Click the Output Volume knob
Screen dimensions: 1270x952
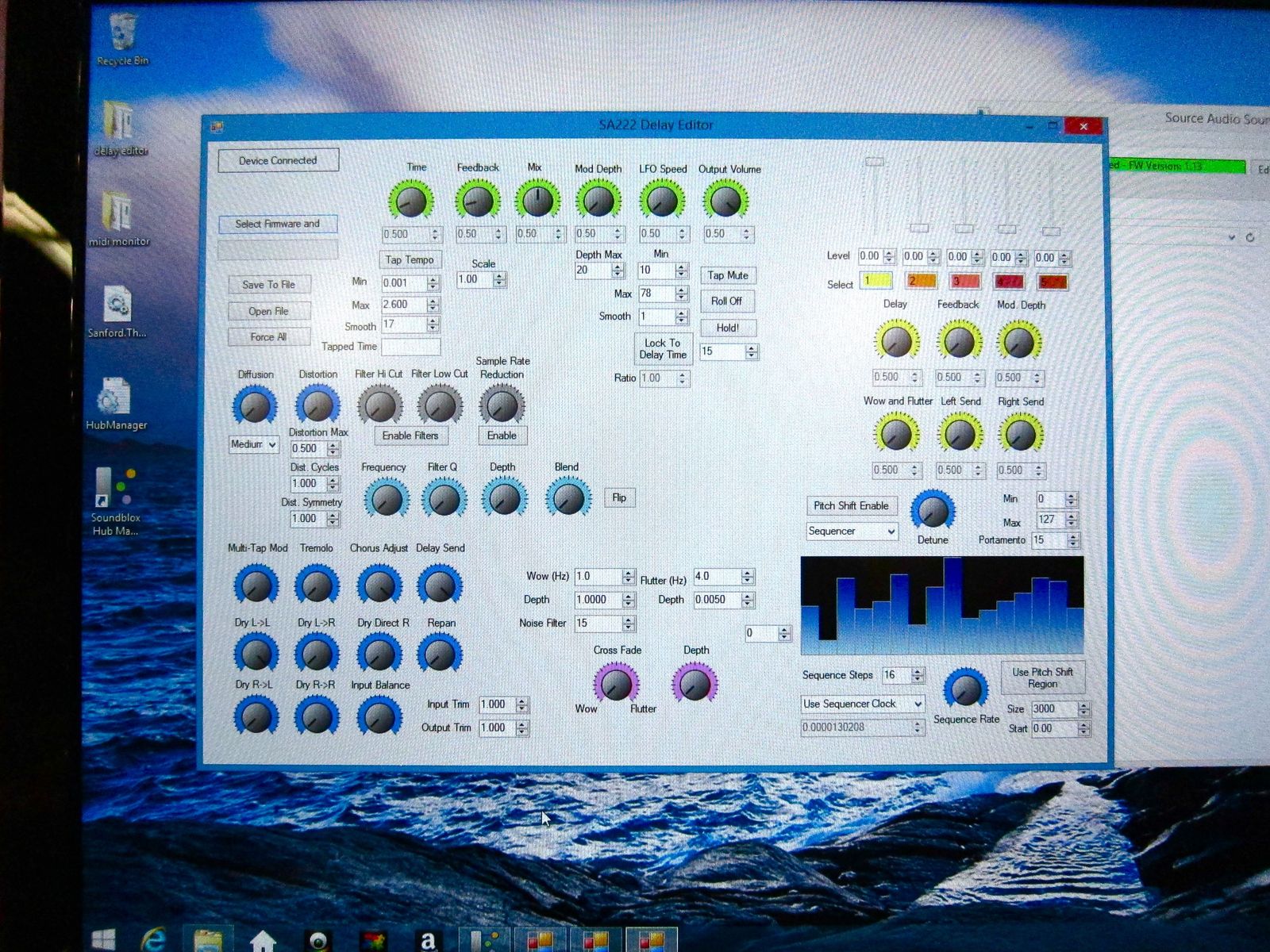[x=725, y=201]
